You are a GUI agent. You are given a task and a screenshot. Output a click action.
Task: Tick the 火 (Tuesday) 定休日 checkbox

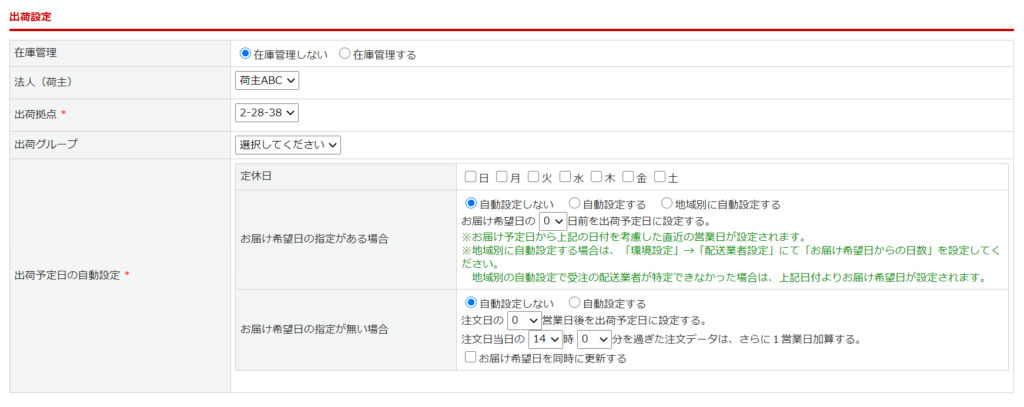click(x=534, y=177)
